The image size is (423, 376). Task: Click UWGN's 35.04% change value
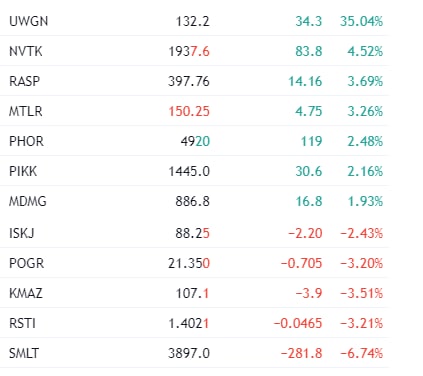(361, 21)
